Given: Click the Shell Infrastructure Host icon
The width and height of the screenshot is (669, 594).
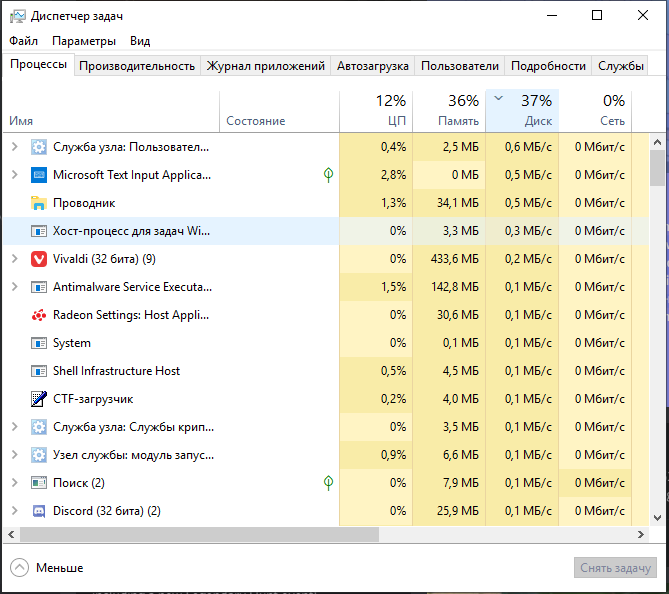Looking at the screenshot, I should [39, 371].
